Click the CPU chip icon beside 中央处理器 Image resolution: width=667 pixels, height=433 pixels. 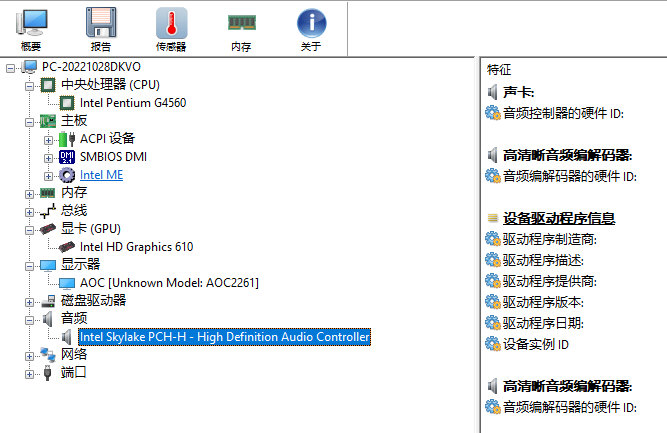(48, 85)
